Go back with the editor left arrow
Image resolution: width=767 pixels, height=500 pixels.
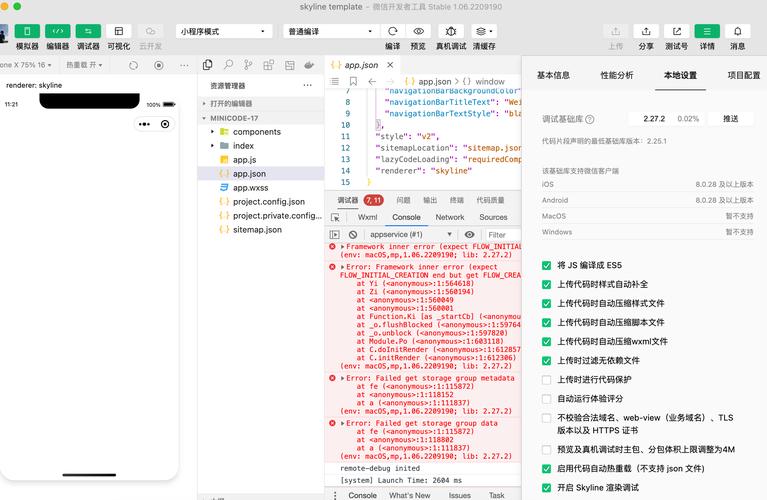point(372,81)
